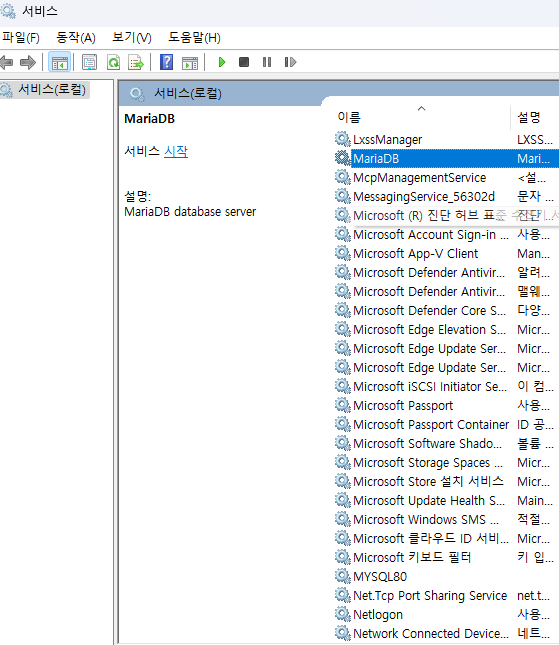Viewport: 559px width, 645px height.
Task: Click the gear icon next to Microsoft Passport
Action: pyautogui.click(x=342, y=405)
